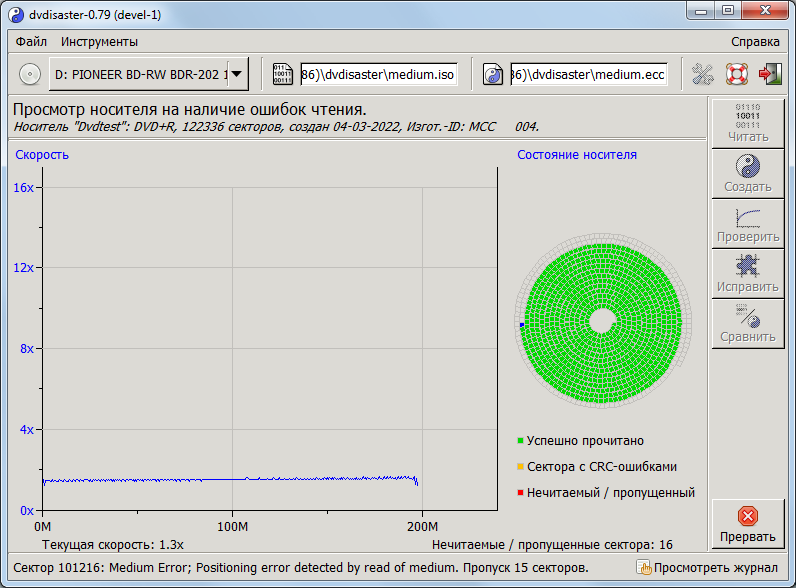Open the log via Просмотреть журнал
Screen dimensions: 796x588
point(707,568)
